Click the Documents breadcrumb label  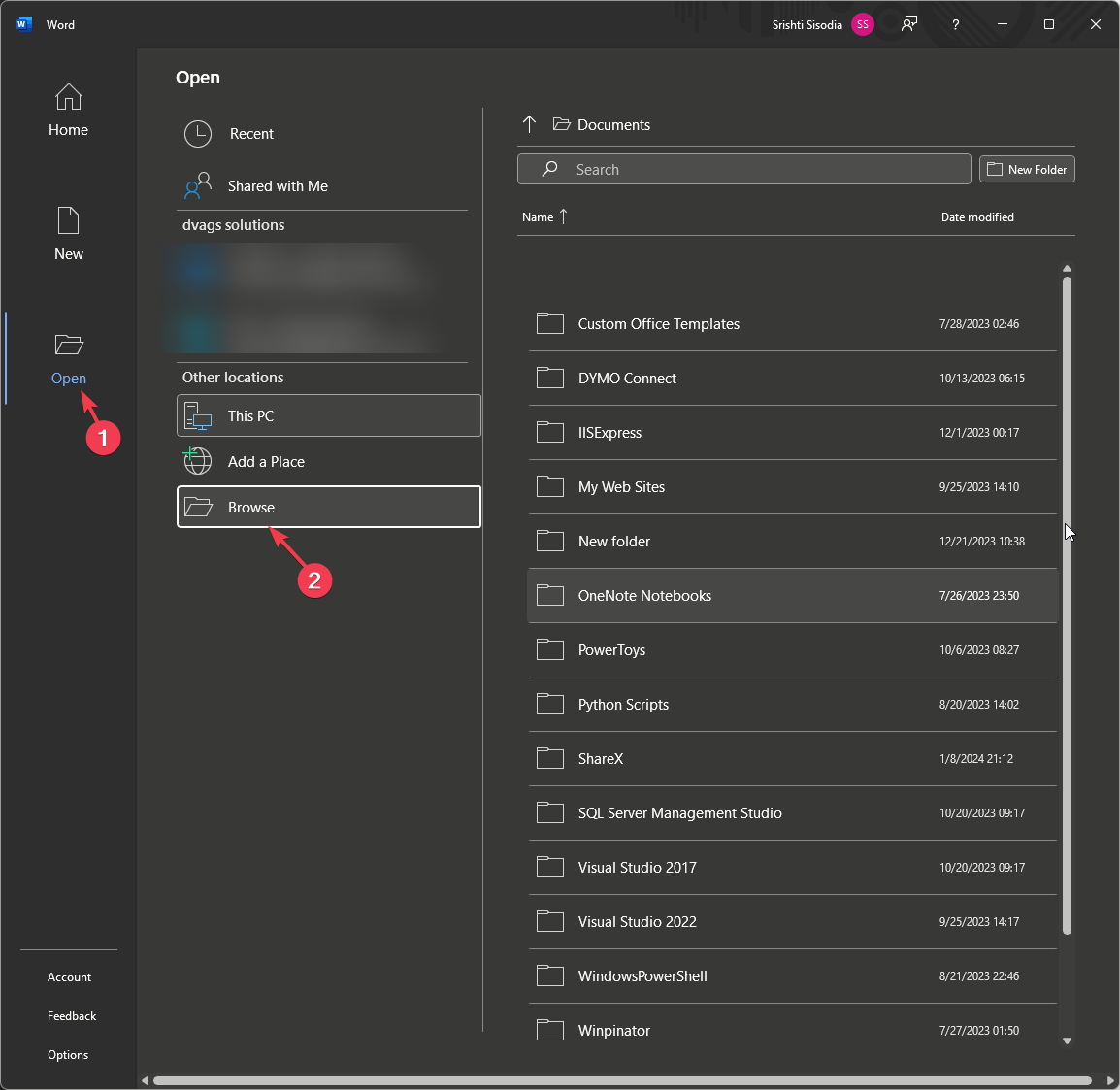coord(613,125)
